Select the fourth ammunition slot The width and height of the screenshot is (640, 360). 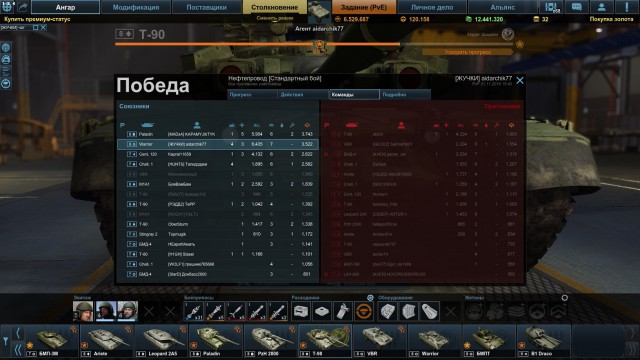tap(258, 311)
